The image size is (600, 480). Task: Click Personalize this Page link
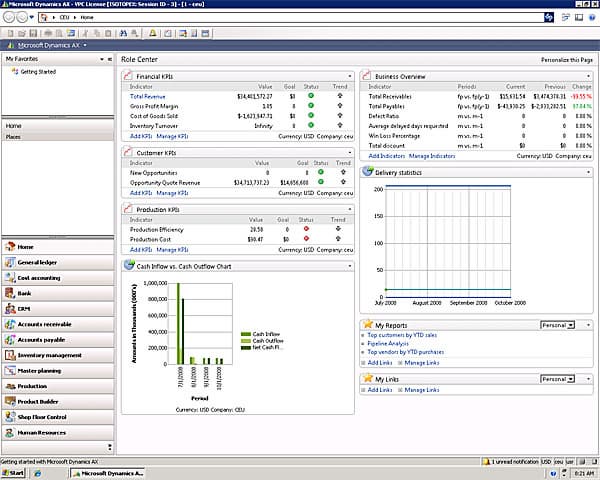pos(567,60)
